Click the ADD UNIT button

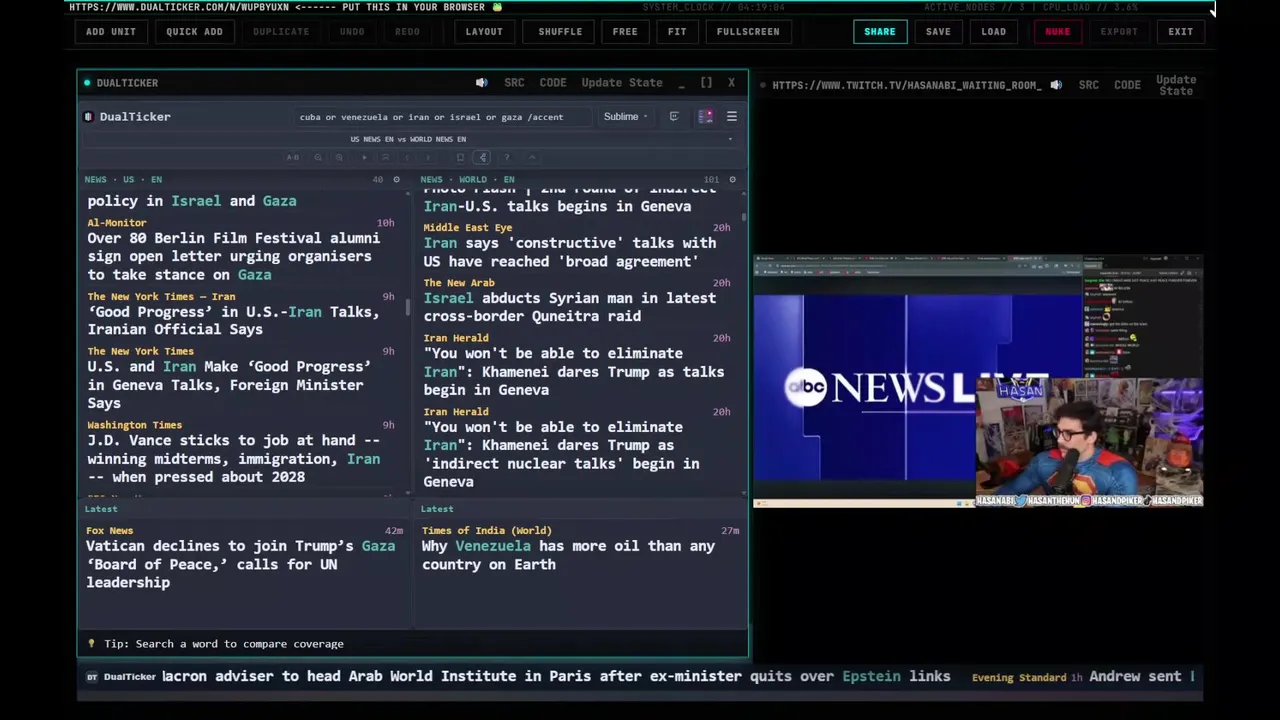110,32
